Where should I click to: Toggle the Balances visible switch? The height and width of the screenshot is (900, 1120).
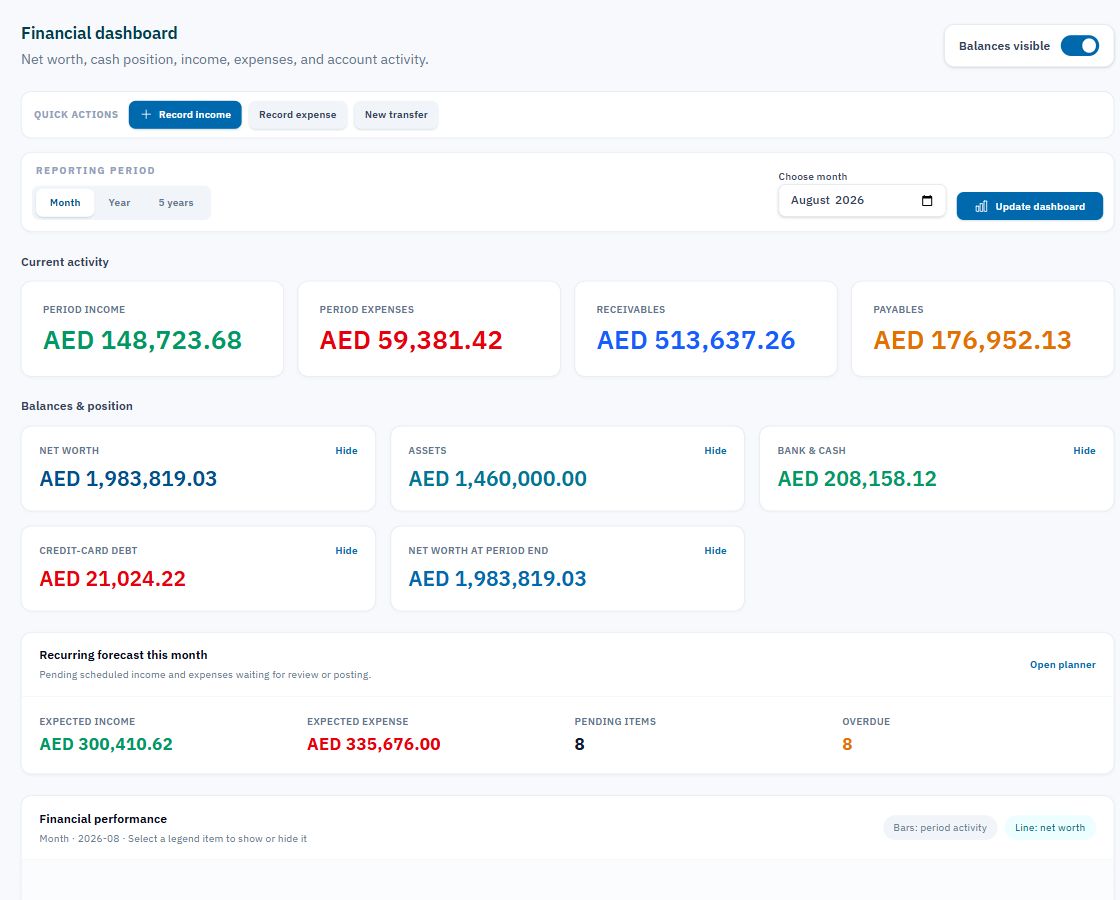[x=1079, y=46]
